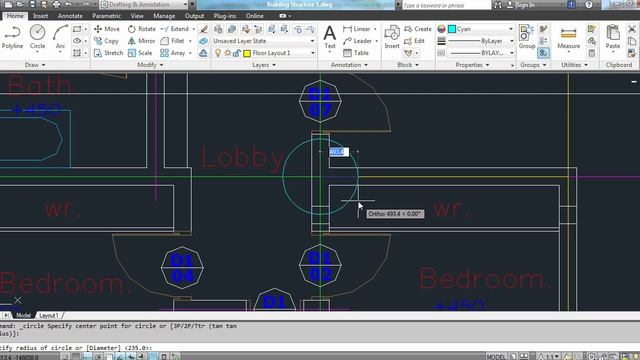Click the Mirror tool

[x=141, y=41]
